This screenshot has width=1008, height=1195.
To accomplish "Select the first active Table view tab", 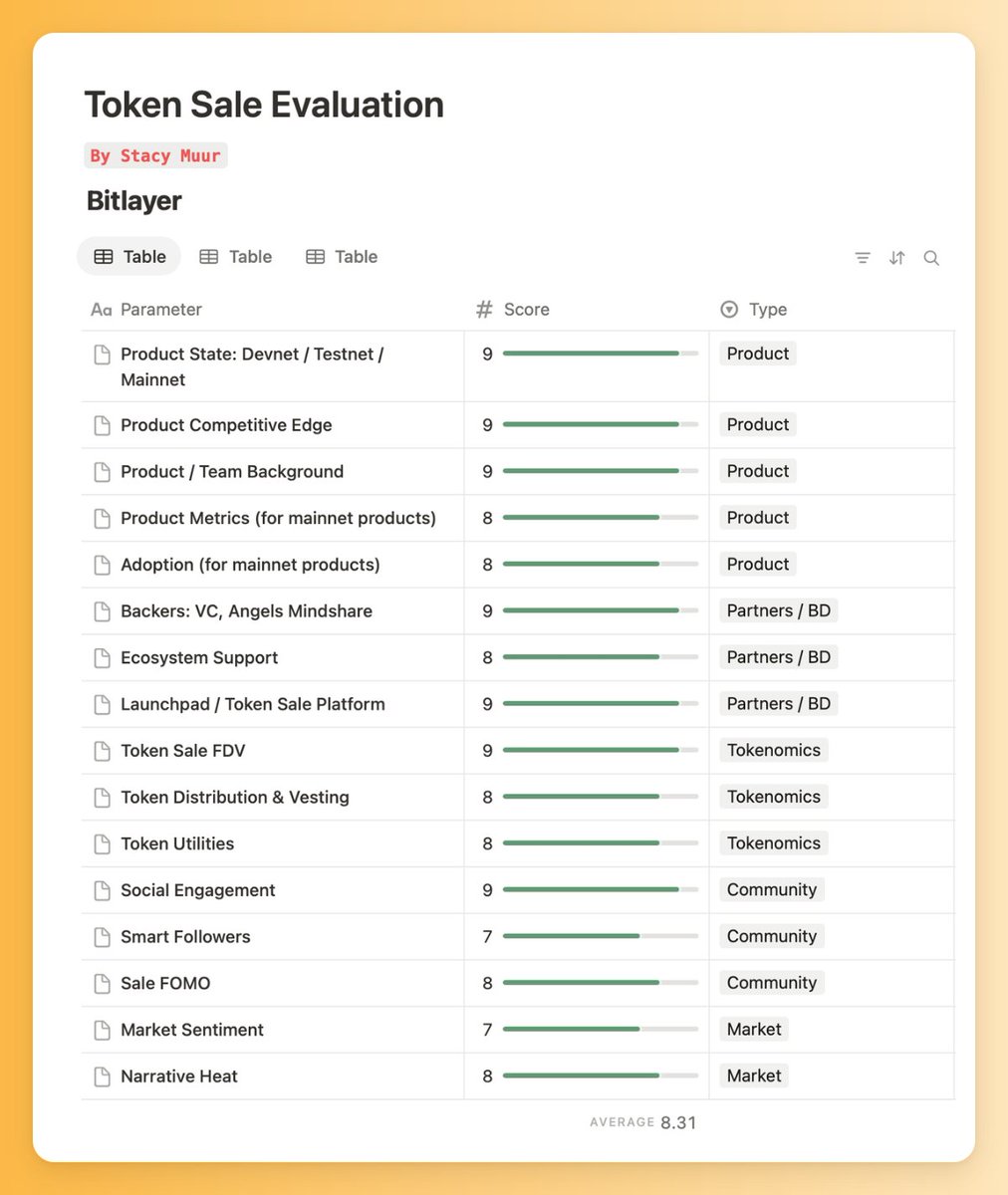I will point(129,257).
